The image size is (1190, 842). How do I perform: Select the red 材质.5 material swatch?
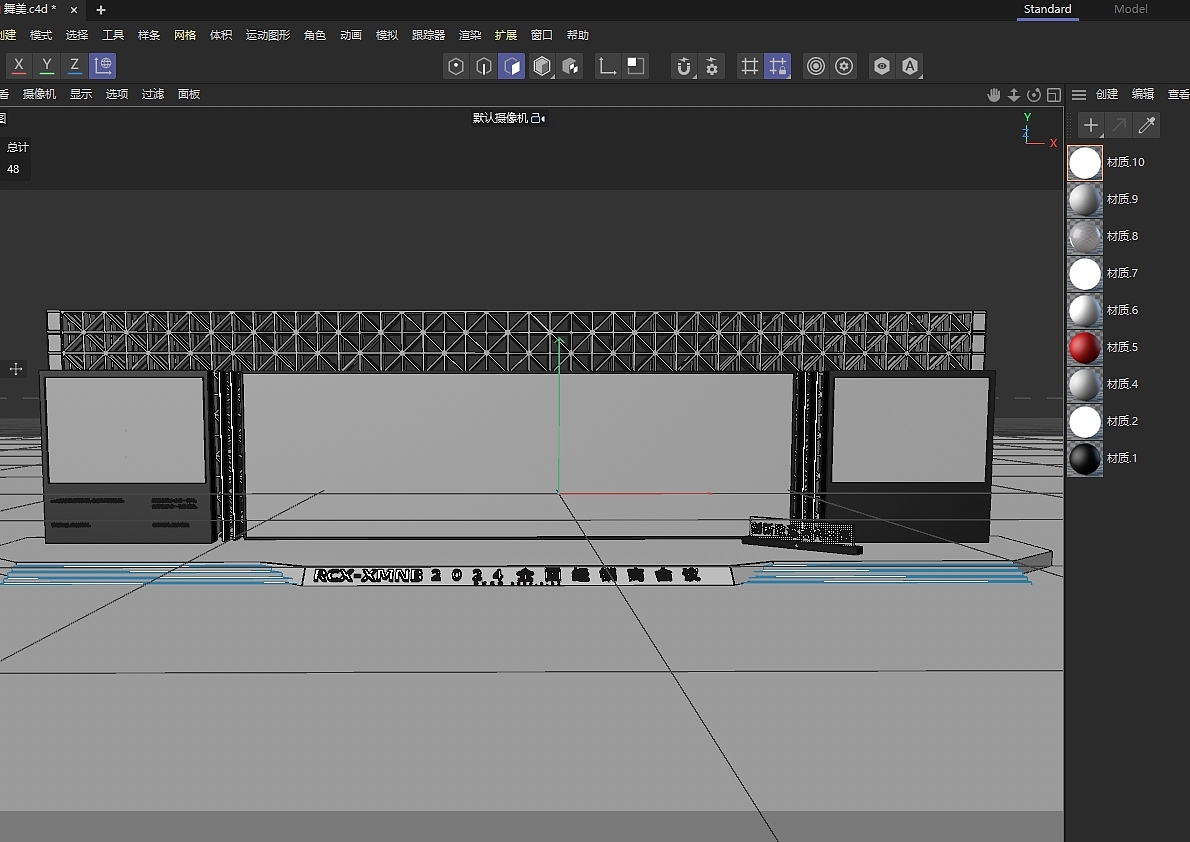(1085, 347)
